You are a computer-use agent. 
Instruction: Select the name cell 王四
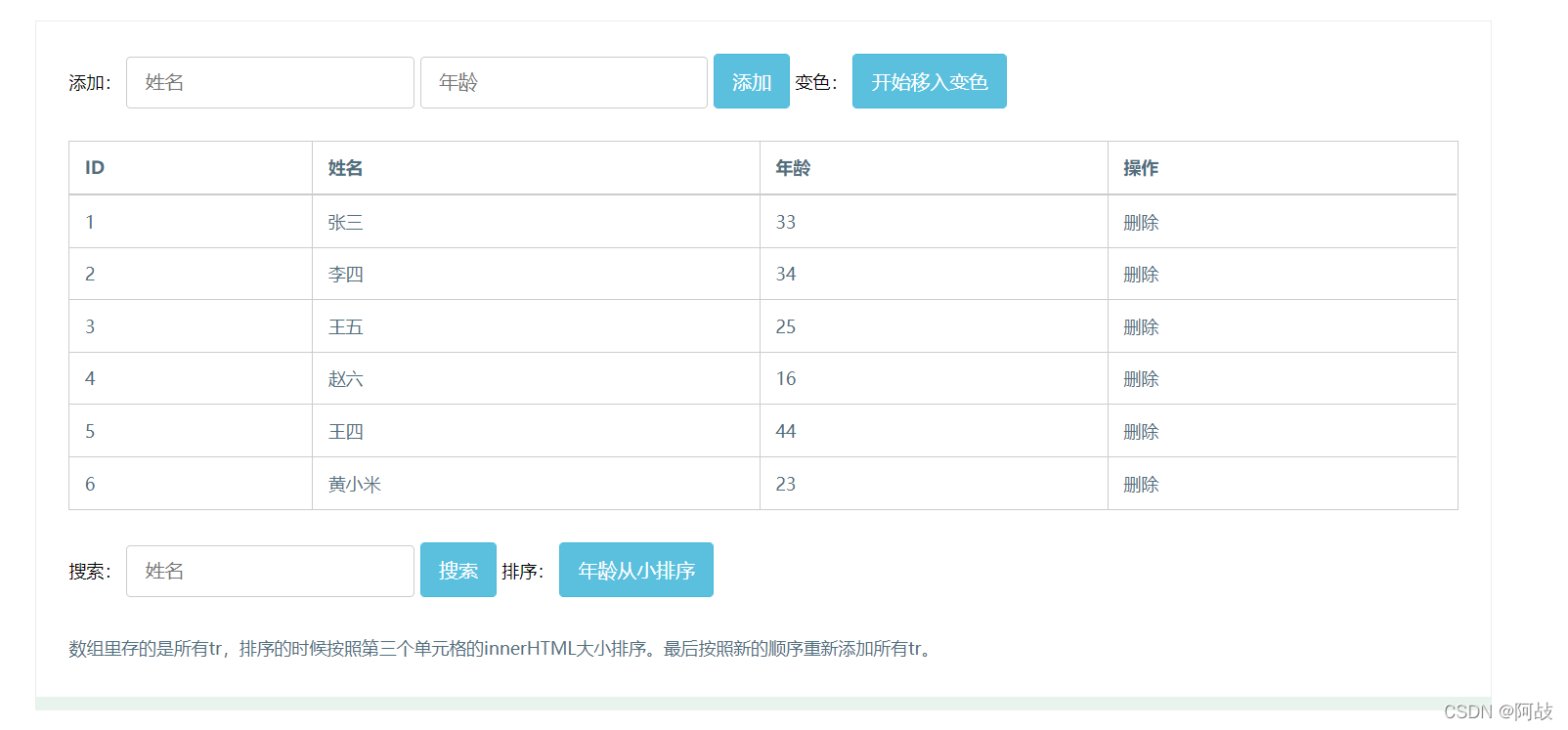pyautogui.click(x=536, y=431)
